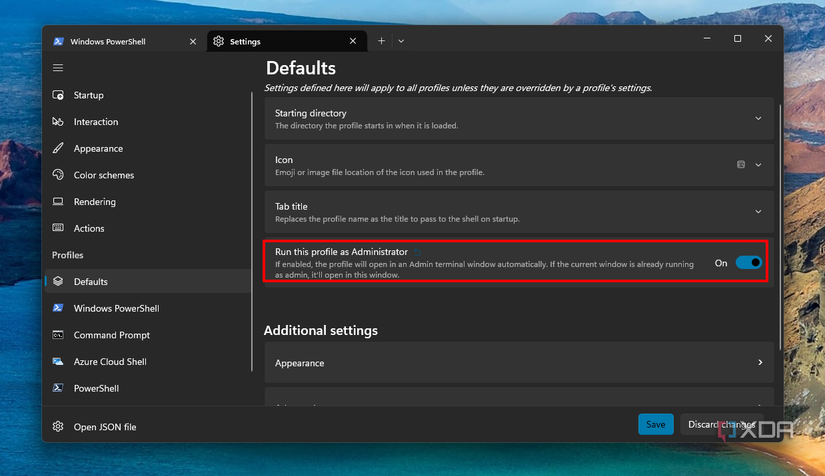The width and height of the screenshot is (825, 476).
Task: Select the Rendering monitor icon
Action: point(58,202)
